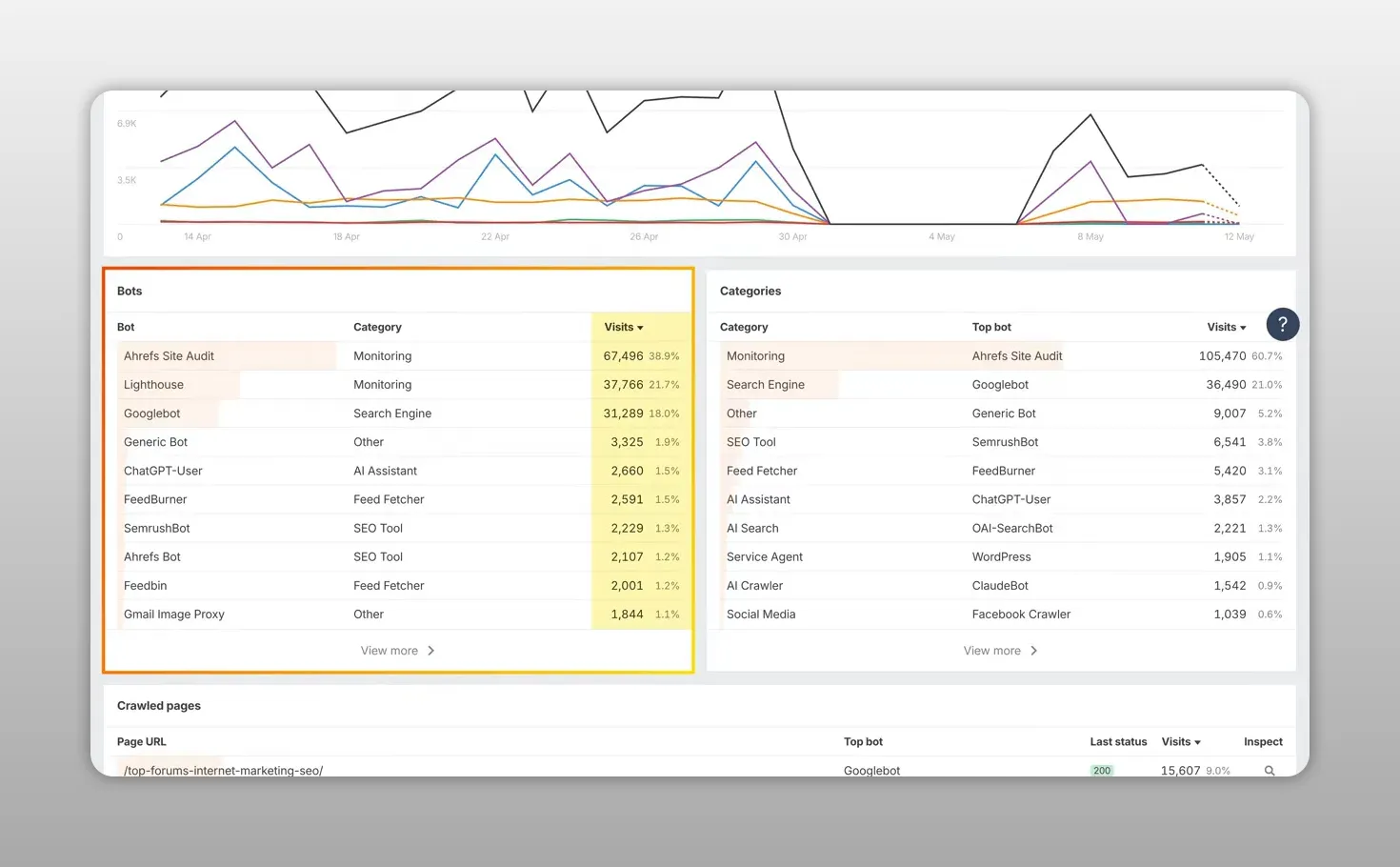Screen dimensions: 1400x867
Task: Sort Bots table by Visits column
Action: tap(624, 327)
